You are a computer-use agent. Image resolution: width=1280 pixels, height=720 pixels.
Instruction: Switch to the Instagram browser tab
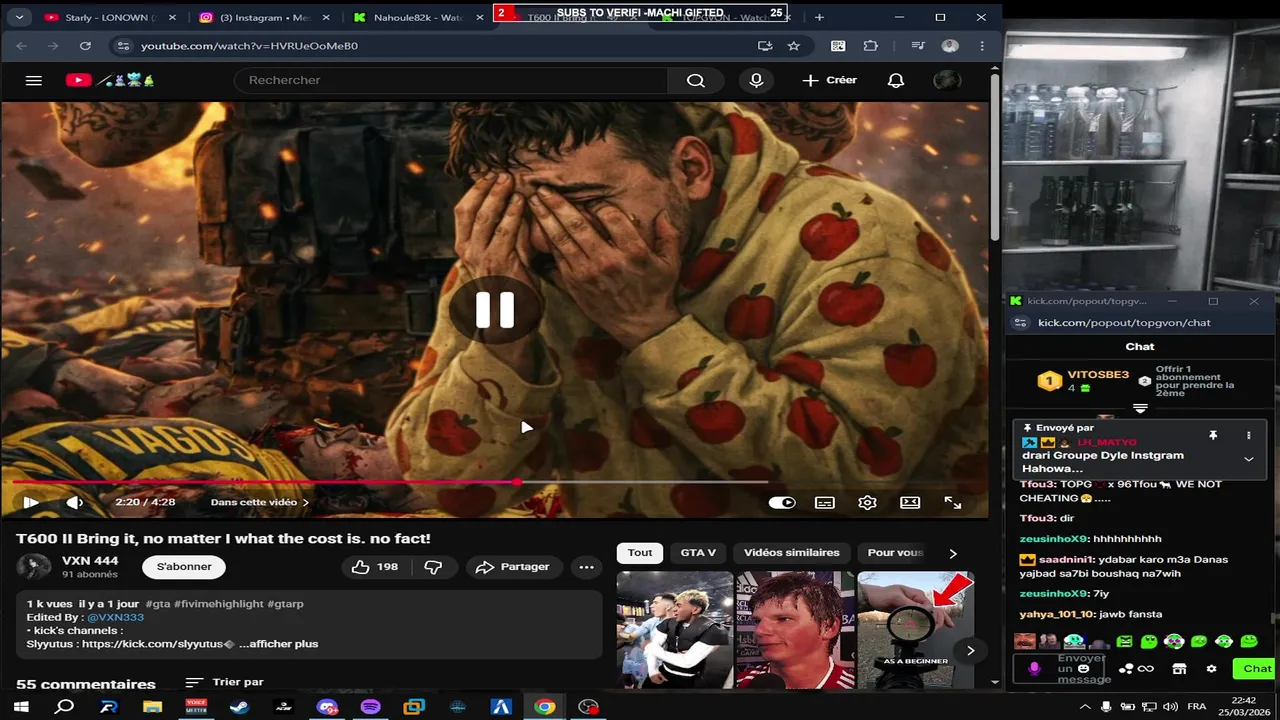[x=264, y=17]
